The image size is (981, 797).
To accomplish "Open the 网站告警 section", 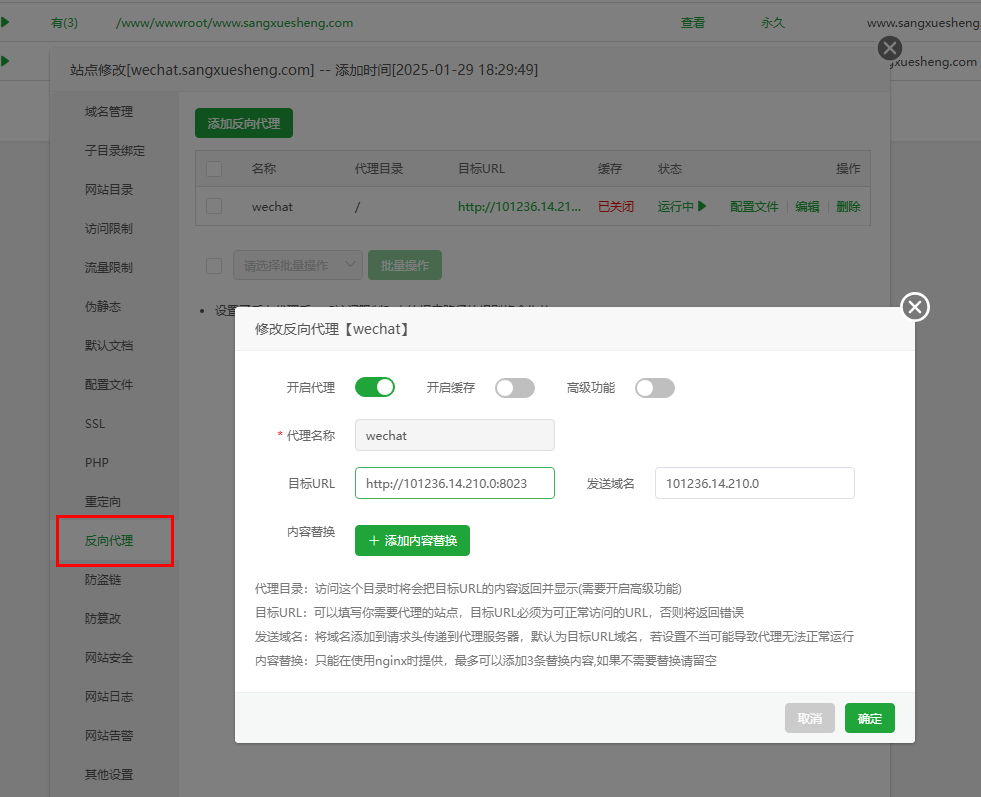I will [109, 736].
